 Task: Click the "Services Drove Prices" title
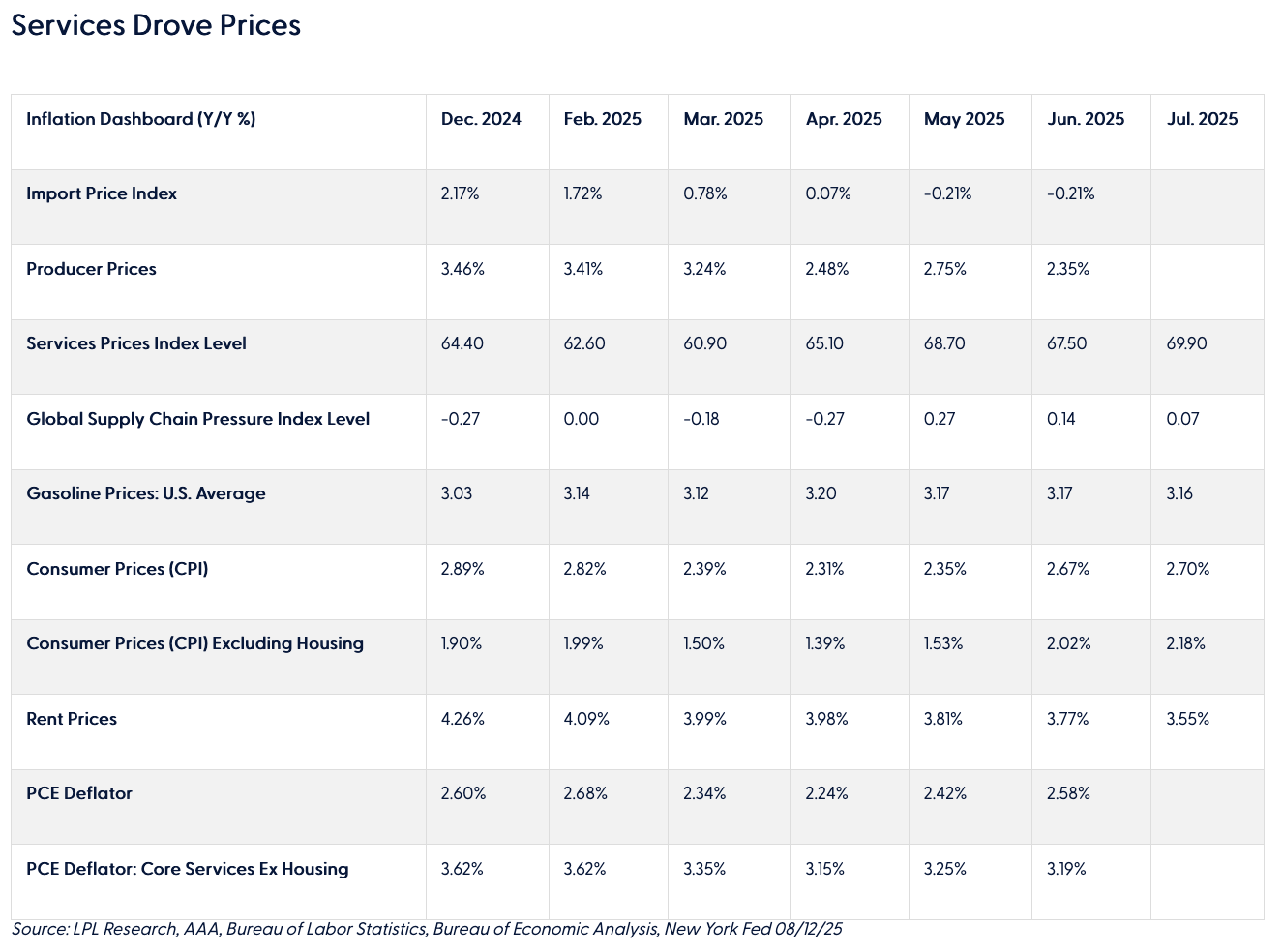(x=156, y=25)
